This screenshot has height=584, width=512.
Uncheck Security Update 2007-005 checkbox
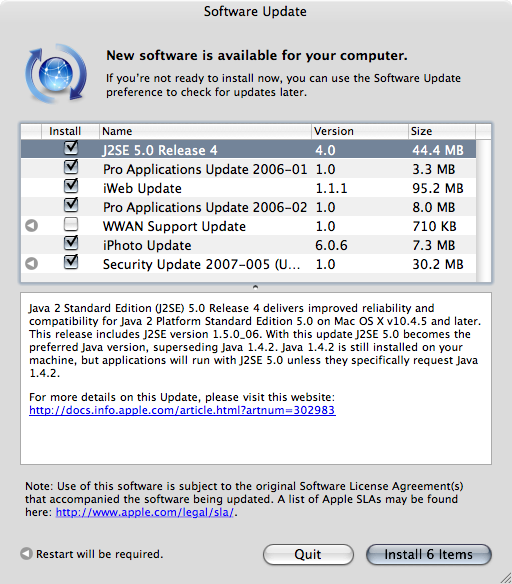pos(71,262)
